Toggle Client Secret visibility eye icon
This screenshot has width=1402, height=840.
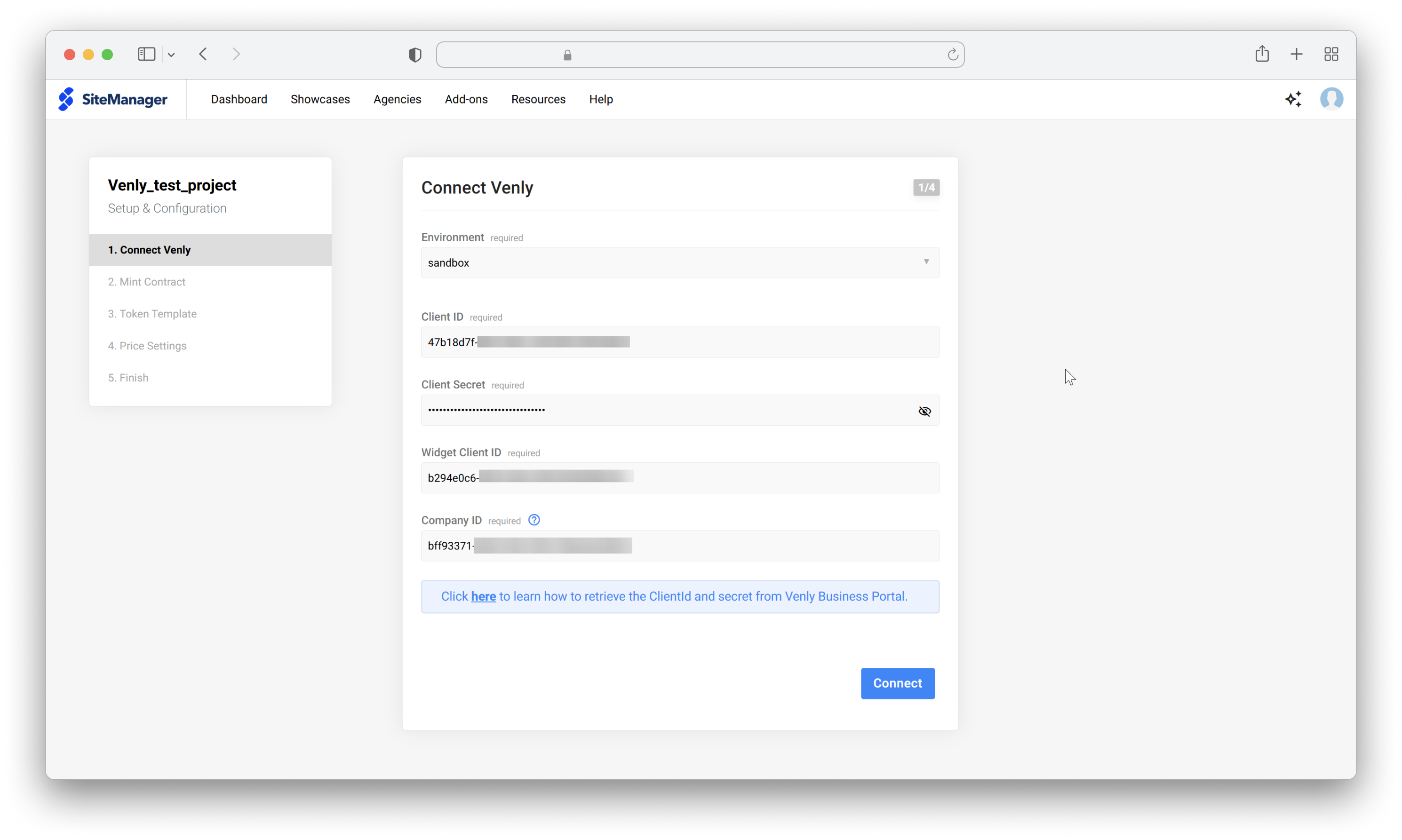click(x=924, y=411)
